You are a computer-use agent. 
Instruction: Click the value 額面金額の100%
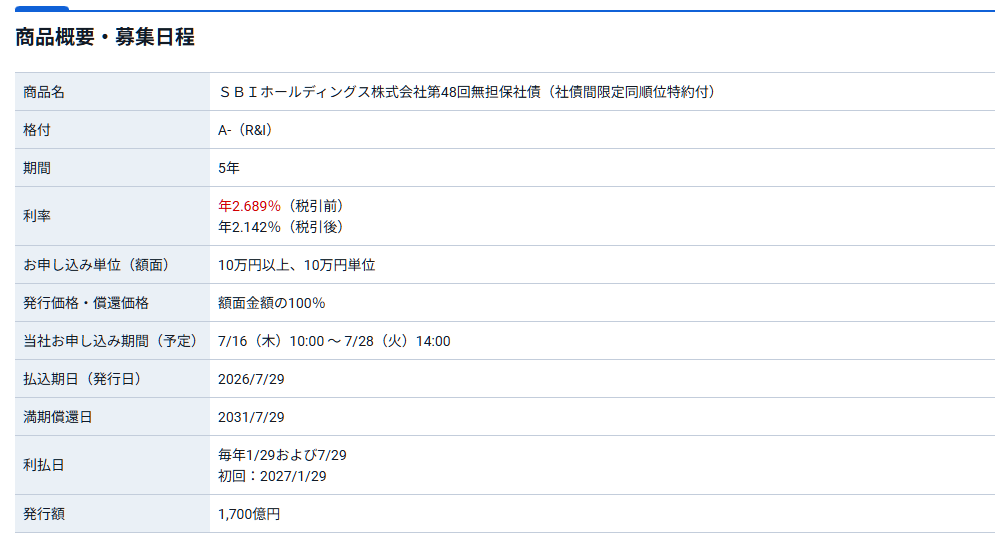pyautogui.click(x=272, y=303)
